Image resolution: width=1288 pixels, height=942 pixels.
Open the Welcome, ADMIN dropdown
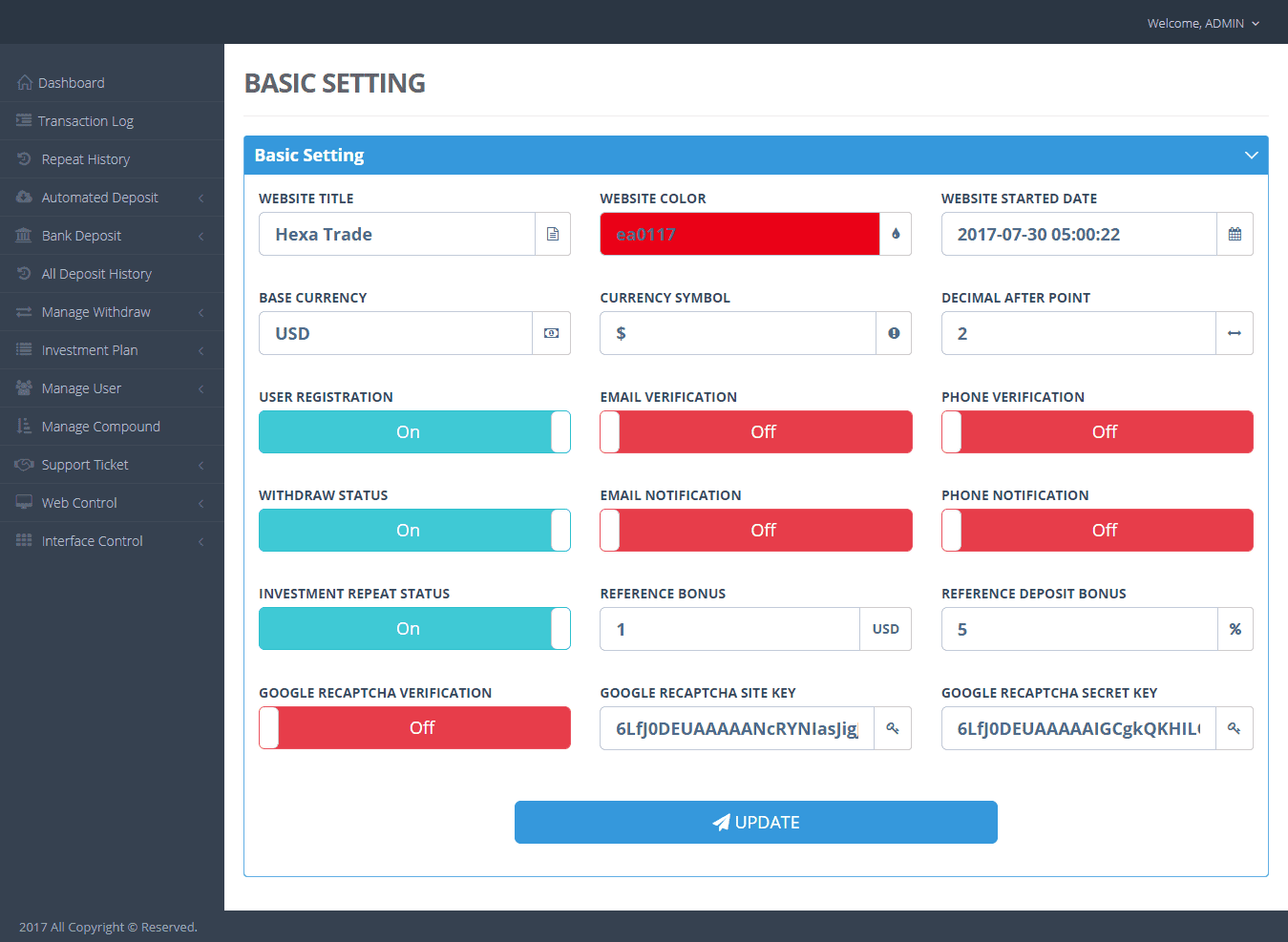pos(1203,23)
